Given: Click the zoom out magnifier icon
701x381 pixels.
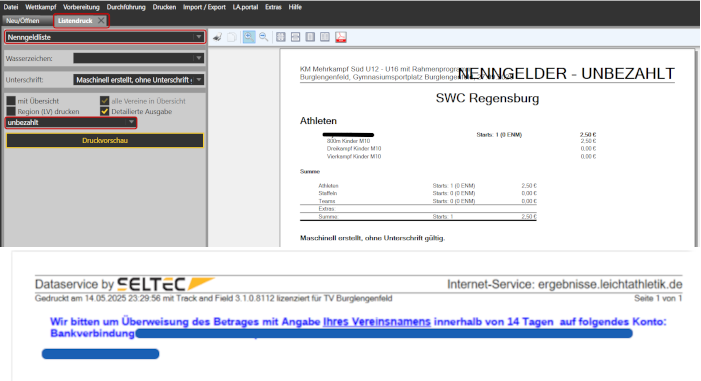Looking at the screenshot, I should pos(264,37).
